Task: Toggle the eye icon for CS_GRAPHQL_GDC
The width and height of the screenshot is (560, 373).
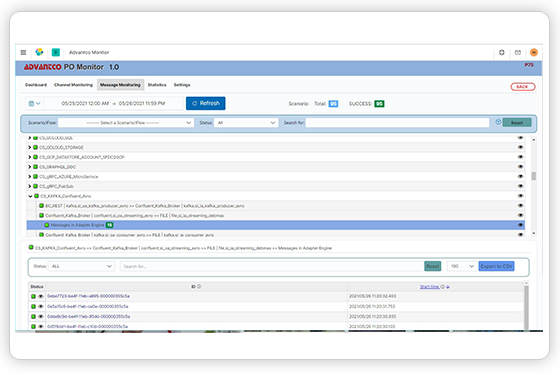Action: 520,166
